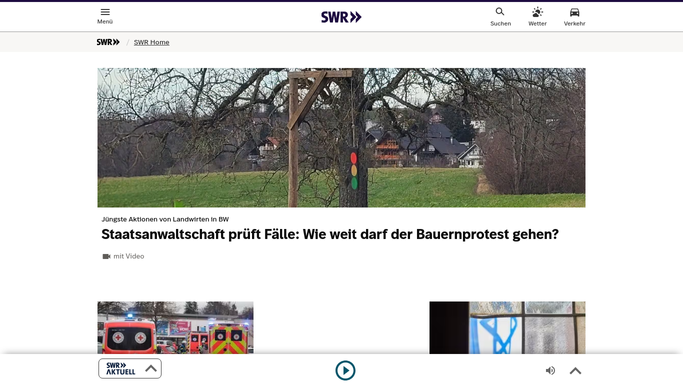Image resolution: width=683 pixels, height=384 pixels.
Task: Expand the player bar with chevron
Action: click(x=575, y=371)
